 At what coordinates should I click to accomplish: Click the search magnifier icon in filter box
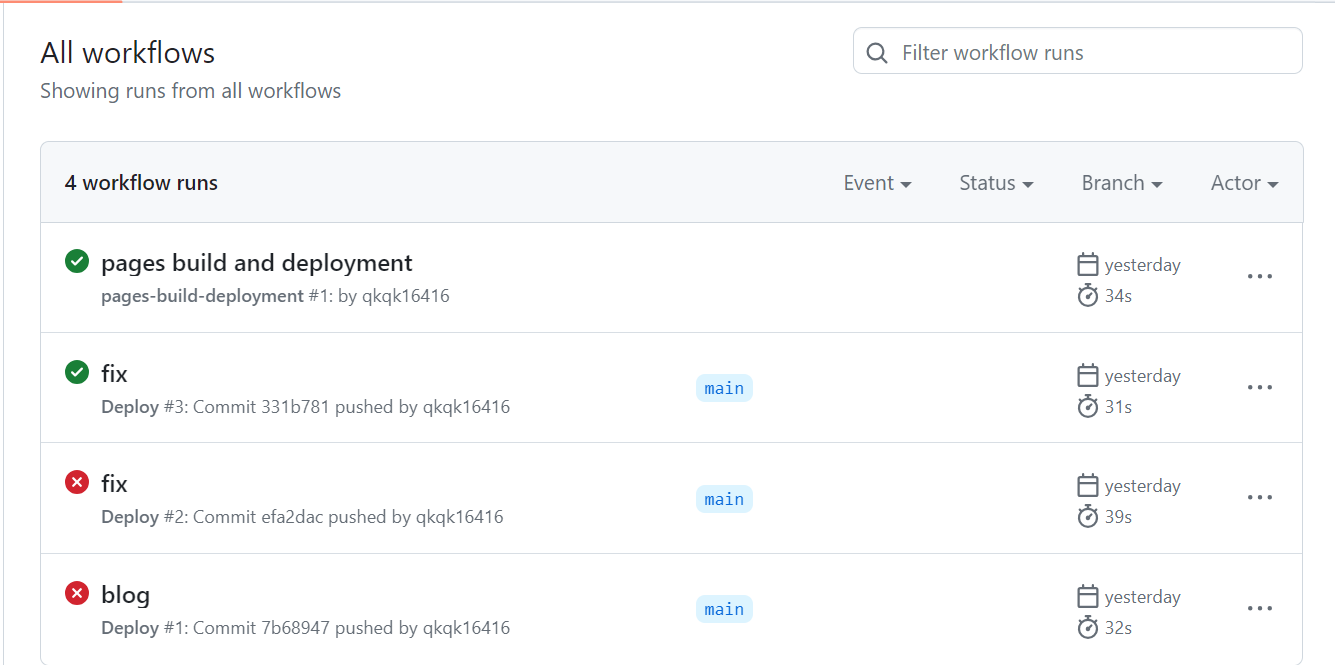(x=877, y=53)
